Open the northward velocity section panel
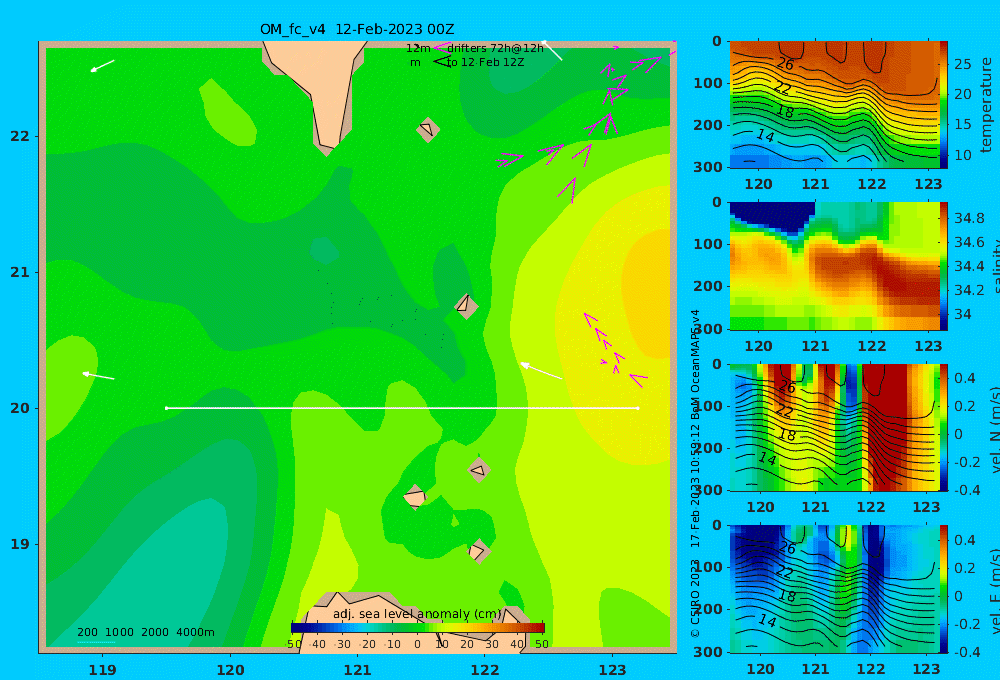The height and width of the screenshot is (680, 1000). (x=834, y=427)
